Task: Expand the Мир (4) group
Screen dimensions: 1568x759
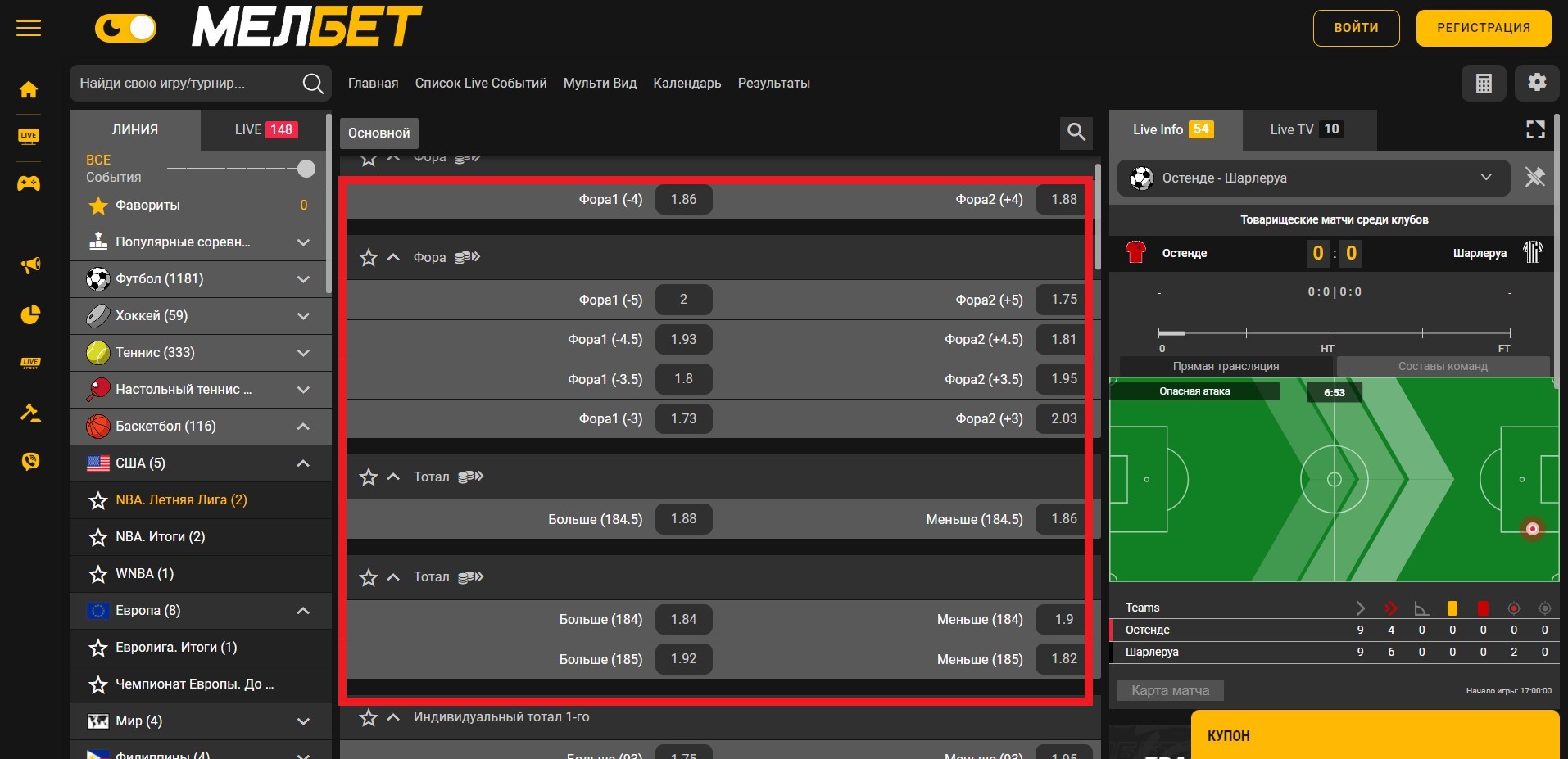Action: [x=303, y=721]
